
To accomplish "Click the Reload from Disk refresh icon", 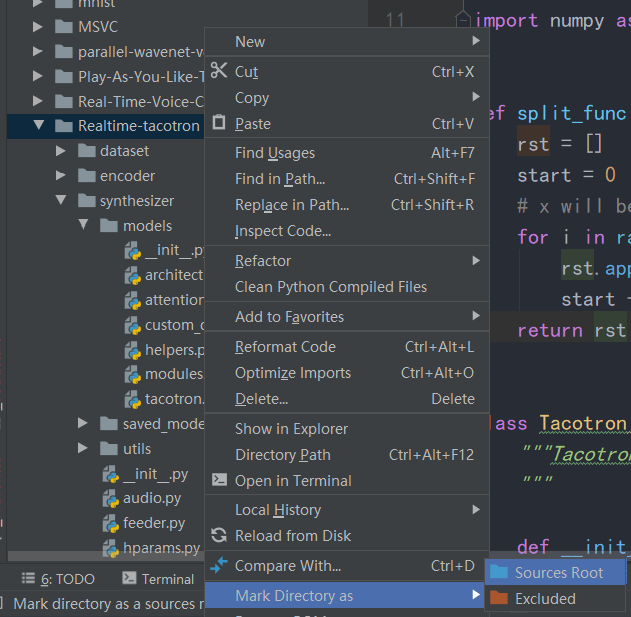I will point(219,536).
